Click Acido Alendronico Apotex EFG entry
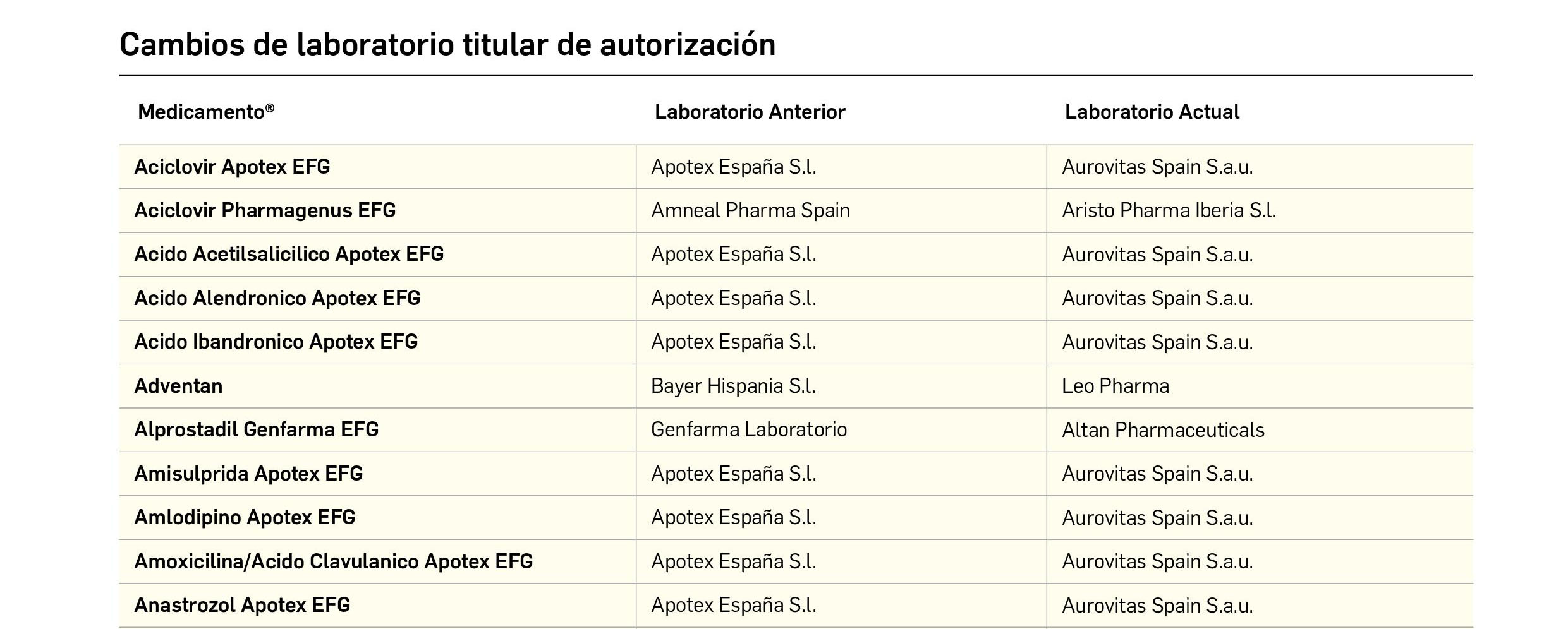Image resolution: width=1568 pixels, height=629 pixels. (x=277, y=298)
